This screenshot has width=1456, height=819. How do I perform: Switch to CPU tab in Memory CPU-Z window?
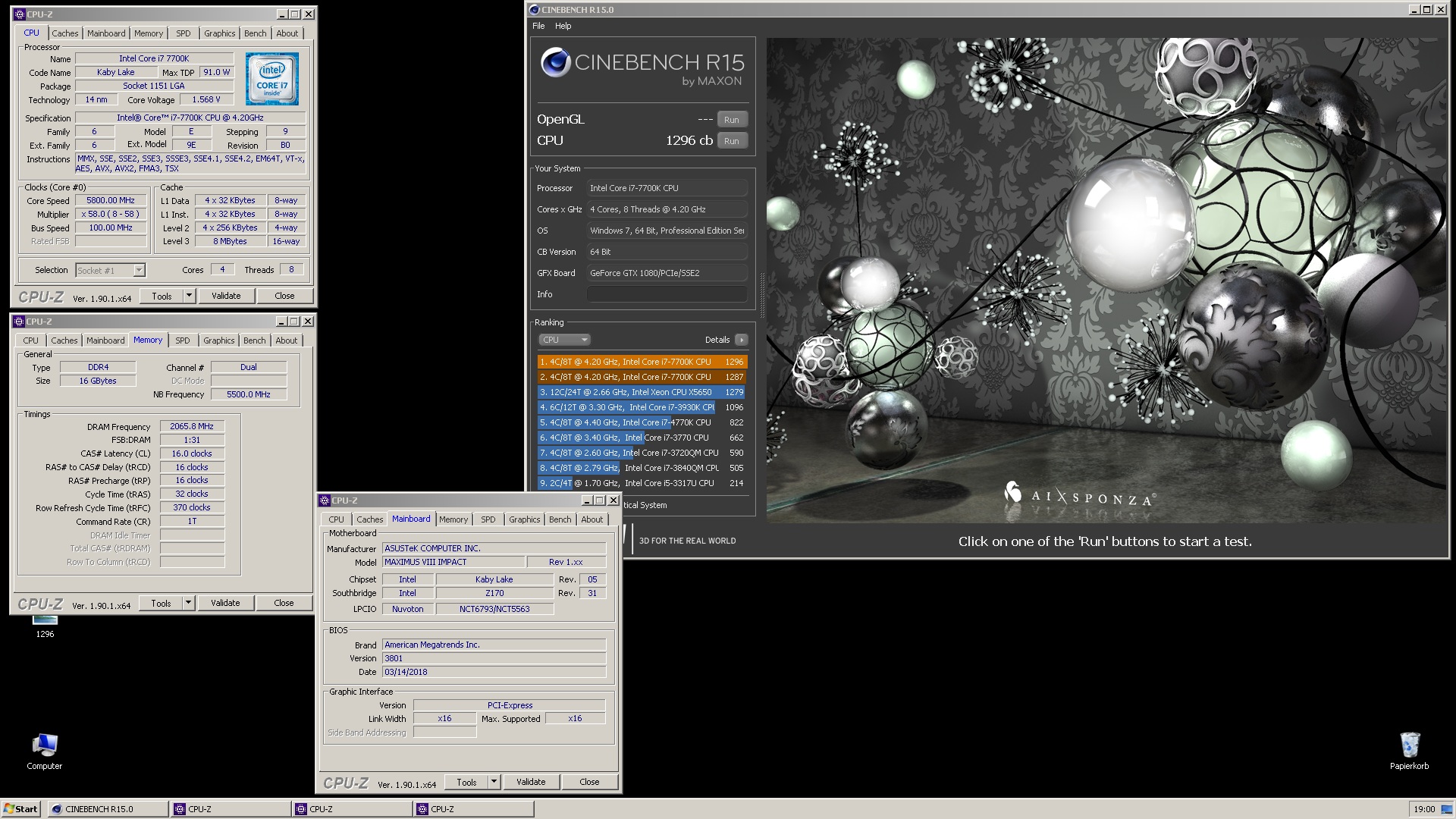pos(30,340)
